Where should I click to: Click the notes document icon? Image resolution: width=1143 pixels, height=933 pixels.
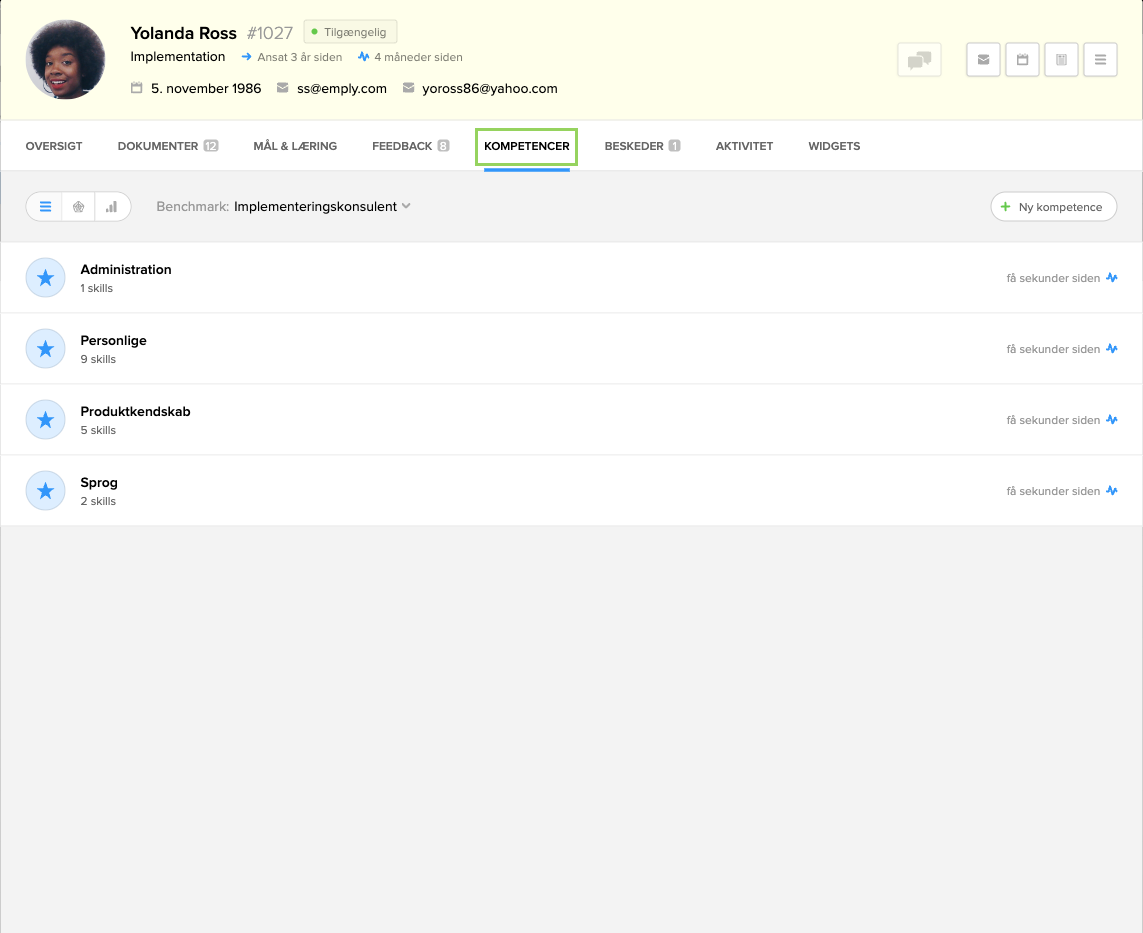1061,59
